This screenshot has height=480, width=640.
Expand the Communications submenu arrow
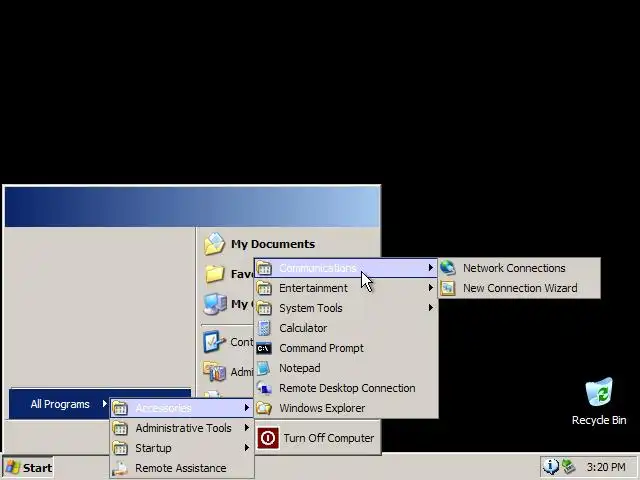tap(430, 268)
